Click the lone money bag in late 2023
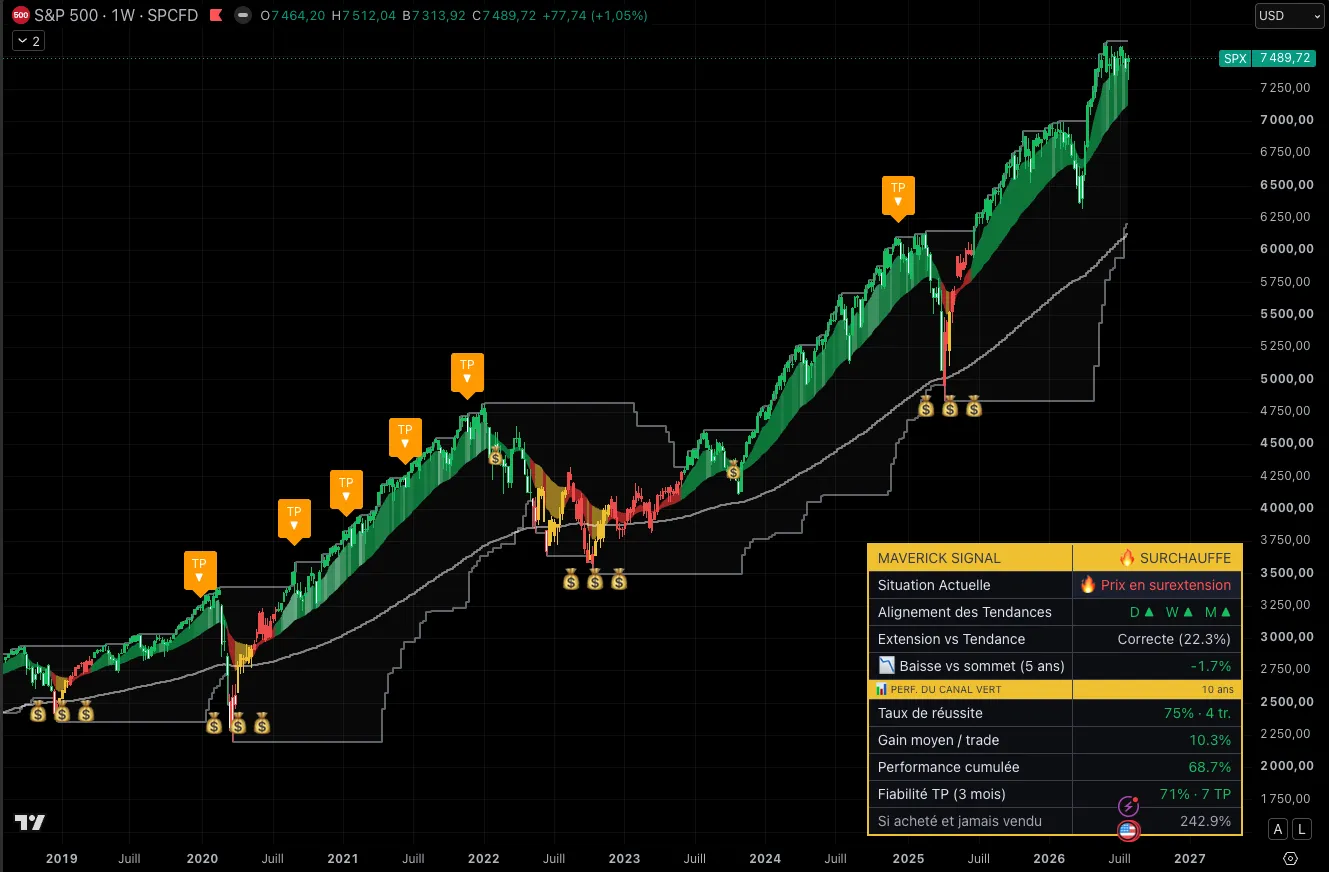The width and height of the screenshot is (1329, 872). point(733,471)
